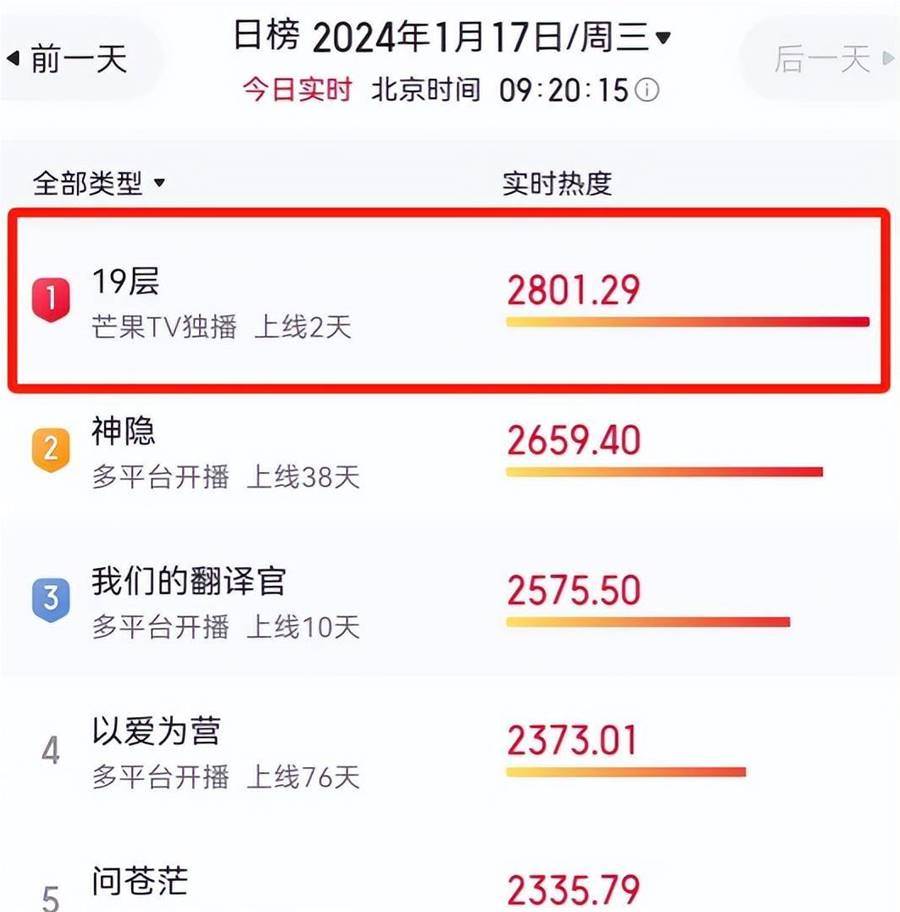Open the date dropdown arrow after 周三

pyautogui.click(x=663, y=38)
